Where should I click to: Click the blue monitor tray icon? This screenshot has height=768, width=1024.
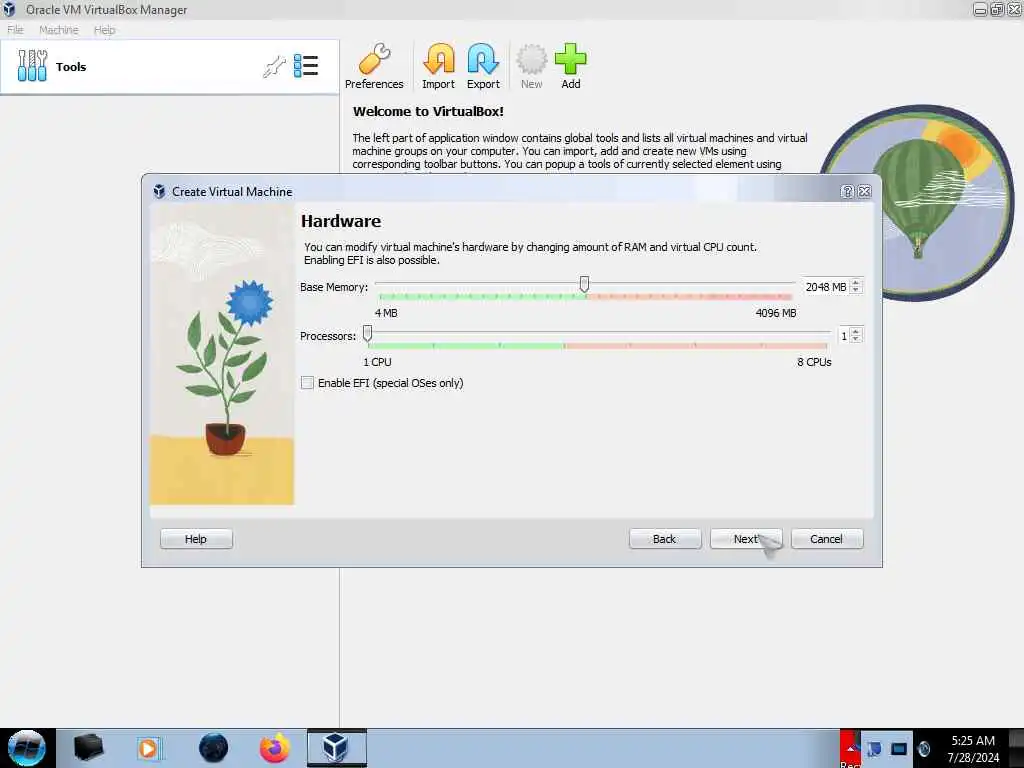coord(899,749)
